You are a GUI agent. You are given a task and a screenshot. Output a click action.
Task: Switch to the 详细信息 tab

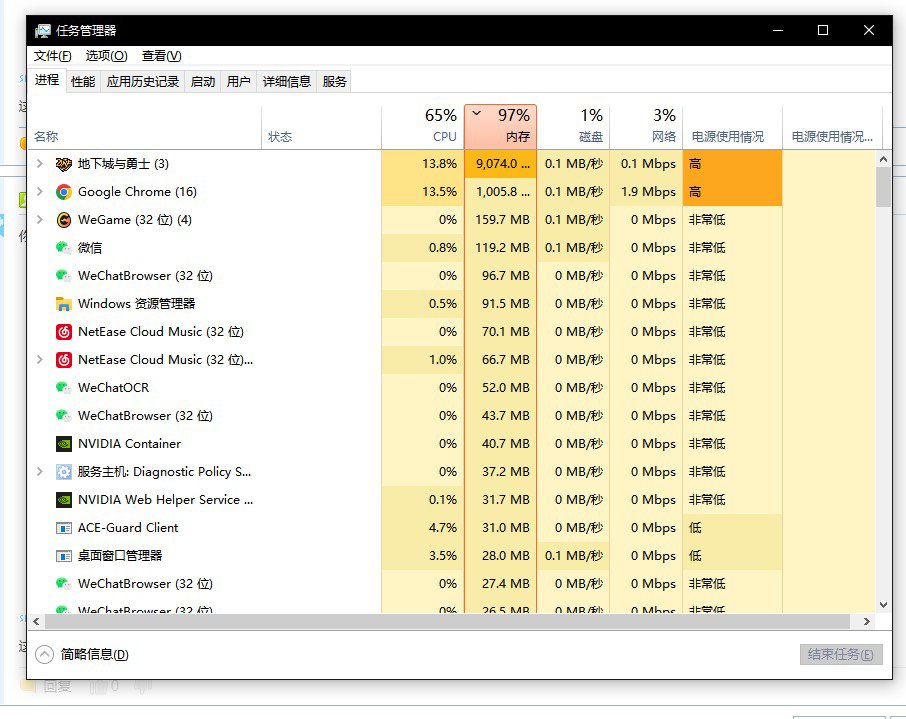pos(287,82)
